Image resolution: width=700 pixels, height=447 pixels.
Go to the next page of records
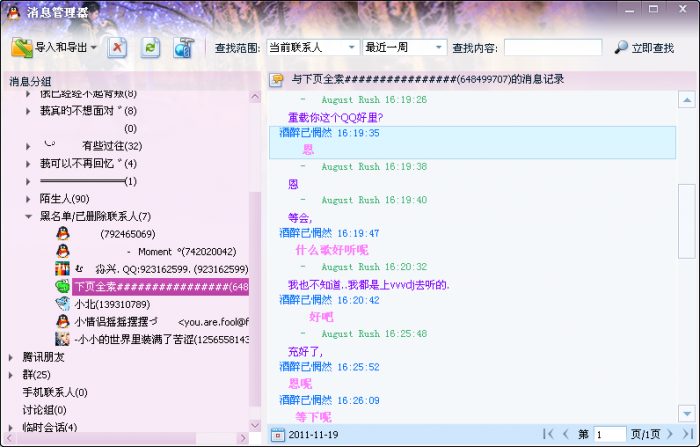(x=670, y=434)
